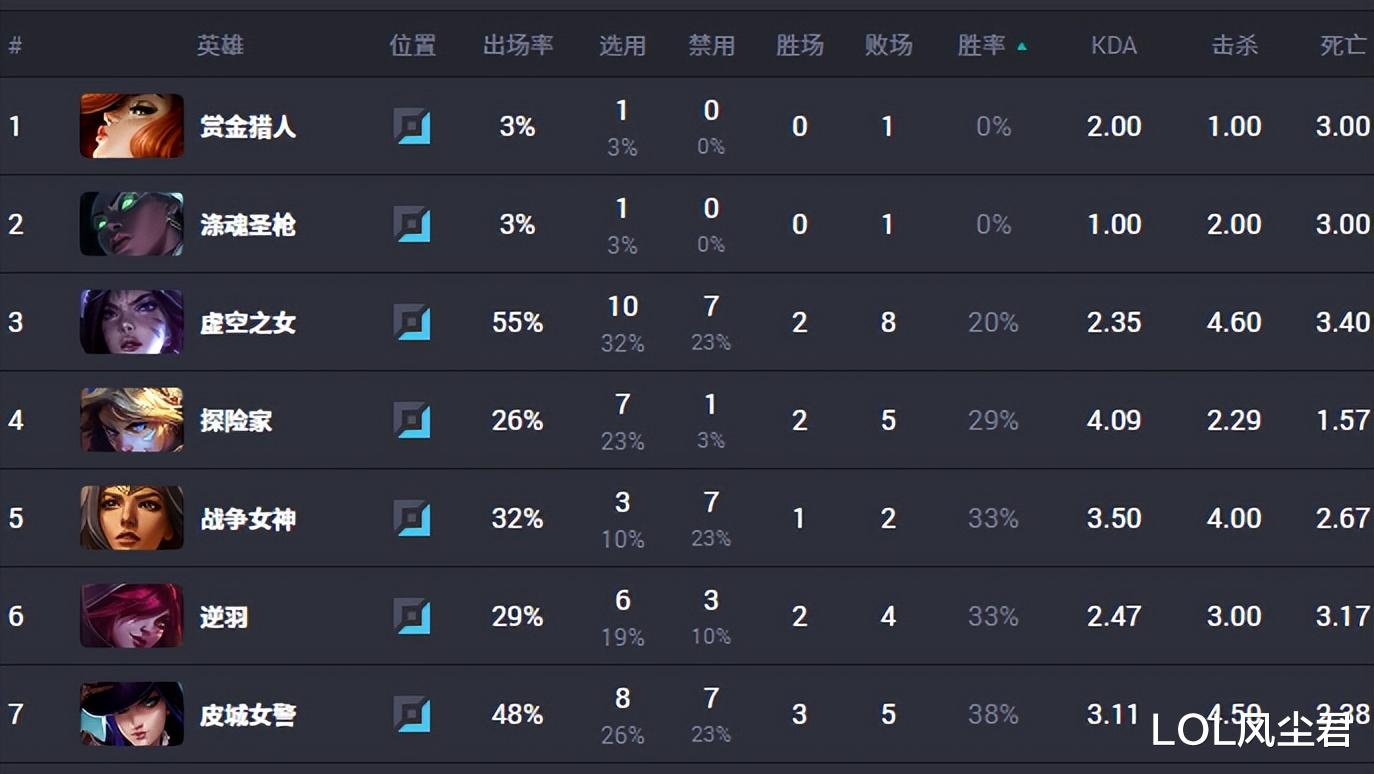The image size is (1374, 774).
Task: Click the 英雄 column header
Action: click(x=220, y=46)
